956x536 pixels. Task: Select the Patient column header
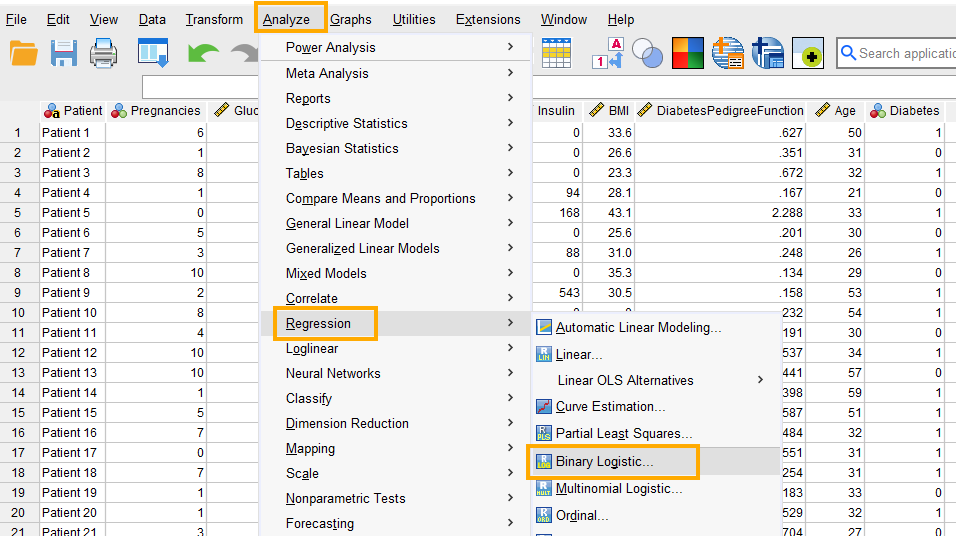73,110
